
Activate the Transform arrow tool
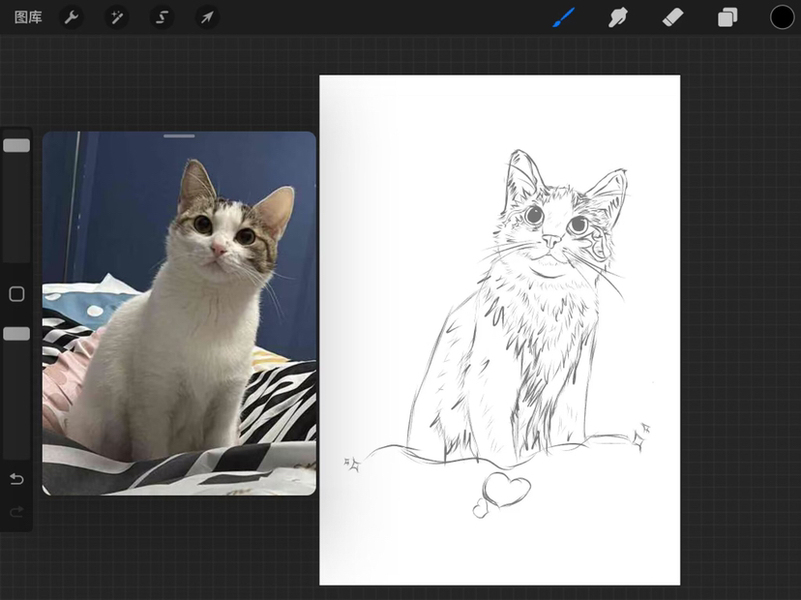[207, 18]
